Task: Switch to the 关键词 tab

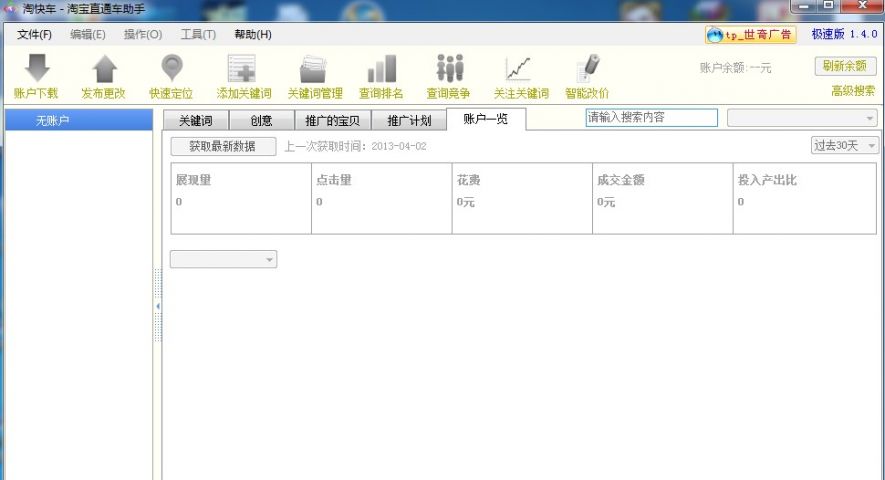Action: (195, 121)
